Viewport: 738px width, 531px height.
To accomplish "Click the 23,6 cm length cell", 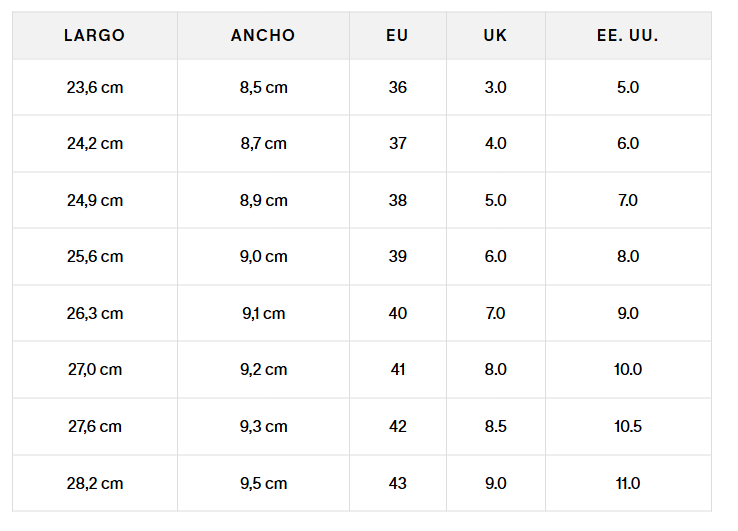I will pos(95,87).
